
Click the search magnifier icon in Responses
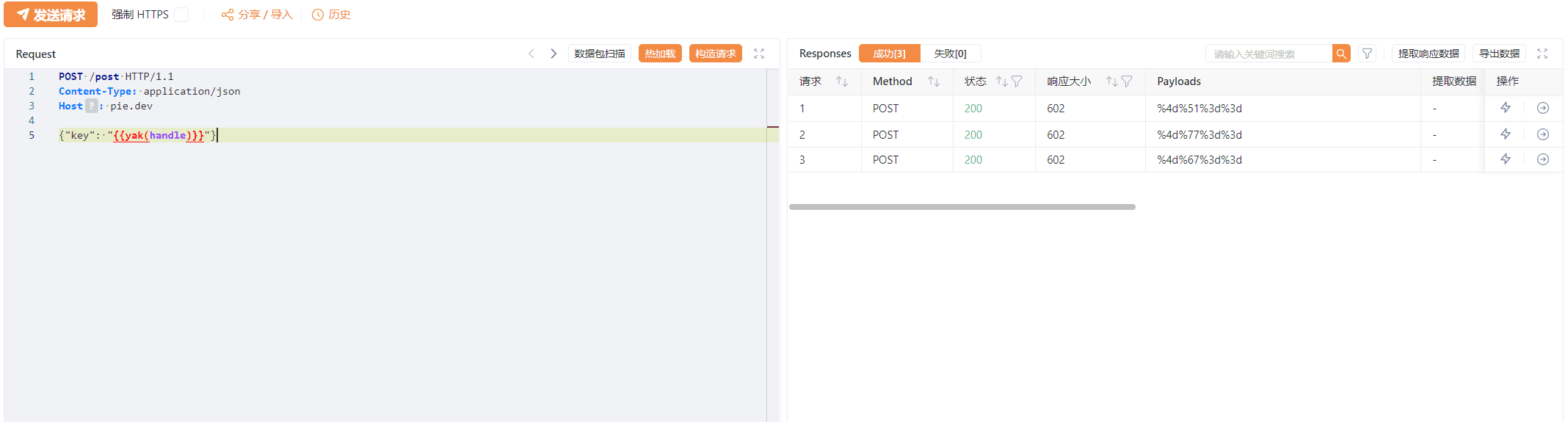pos(1341,54)
